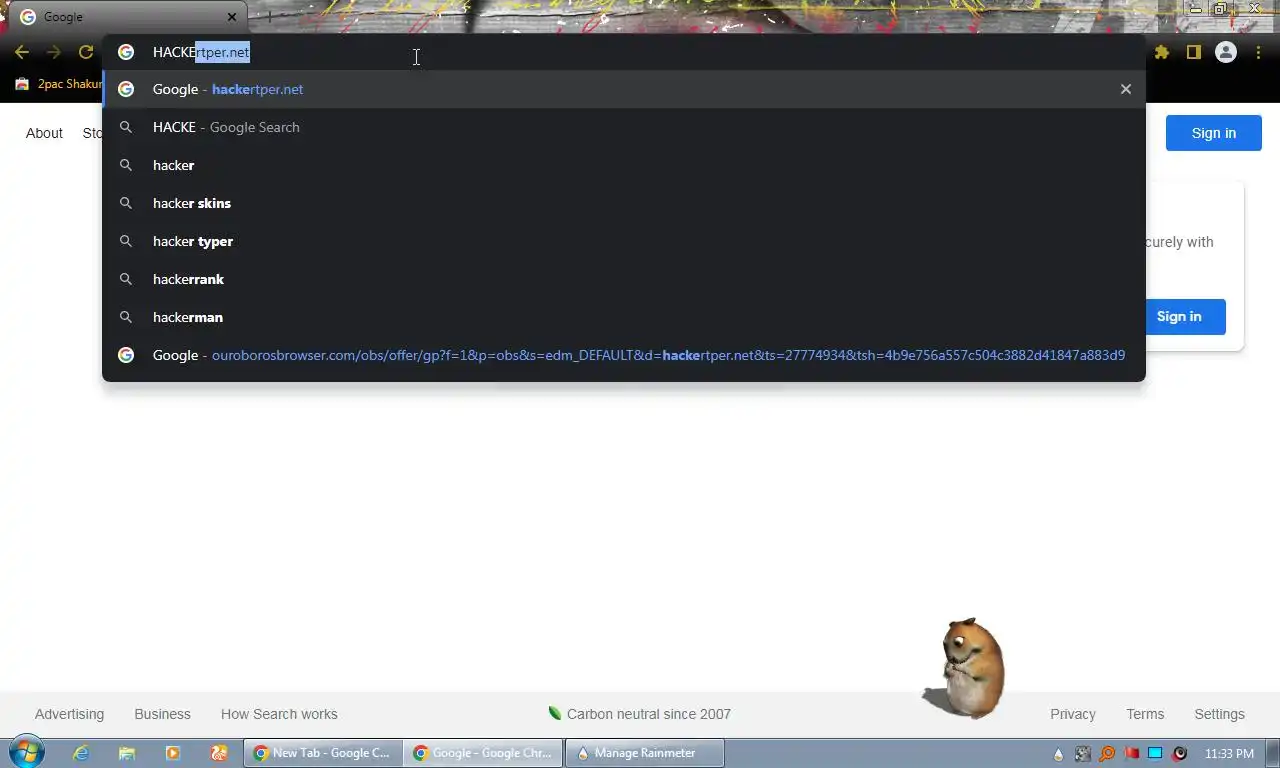This screenshot has height=768, width=1280.
Task: Open the Settings footer menu
Action: click(1219, 714)
